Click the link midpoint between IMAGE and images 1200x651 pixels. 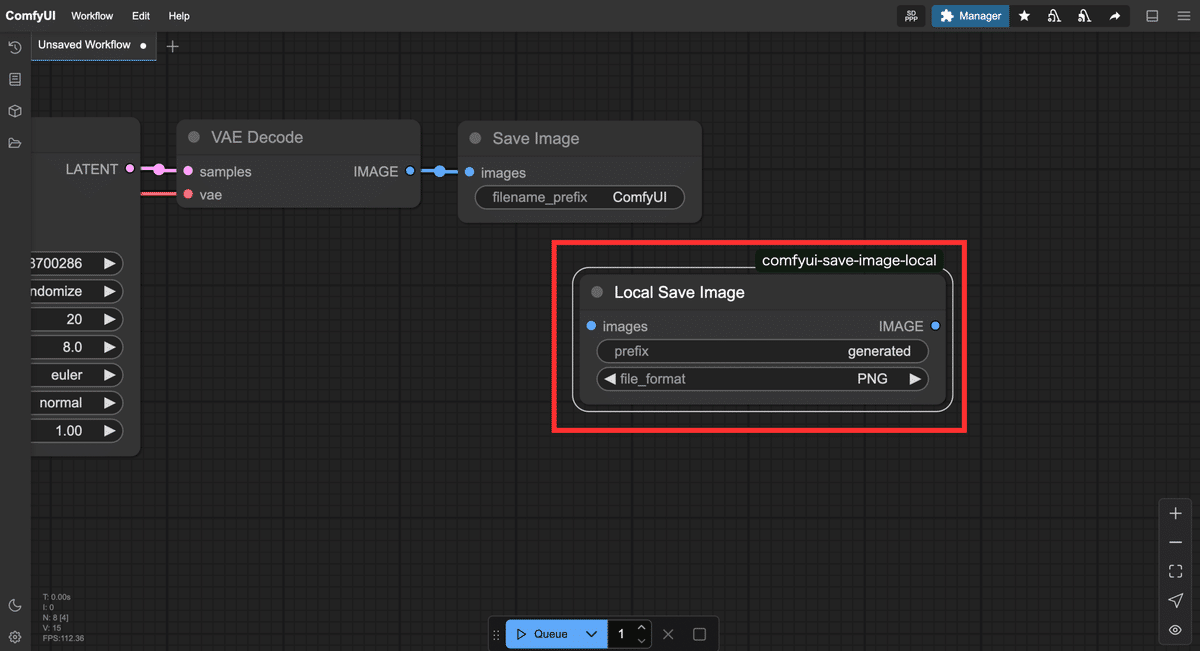pyautogui.click(x=440, y=172)
